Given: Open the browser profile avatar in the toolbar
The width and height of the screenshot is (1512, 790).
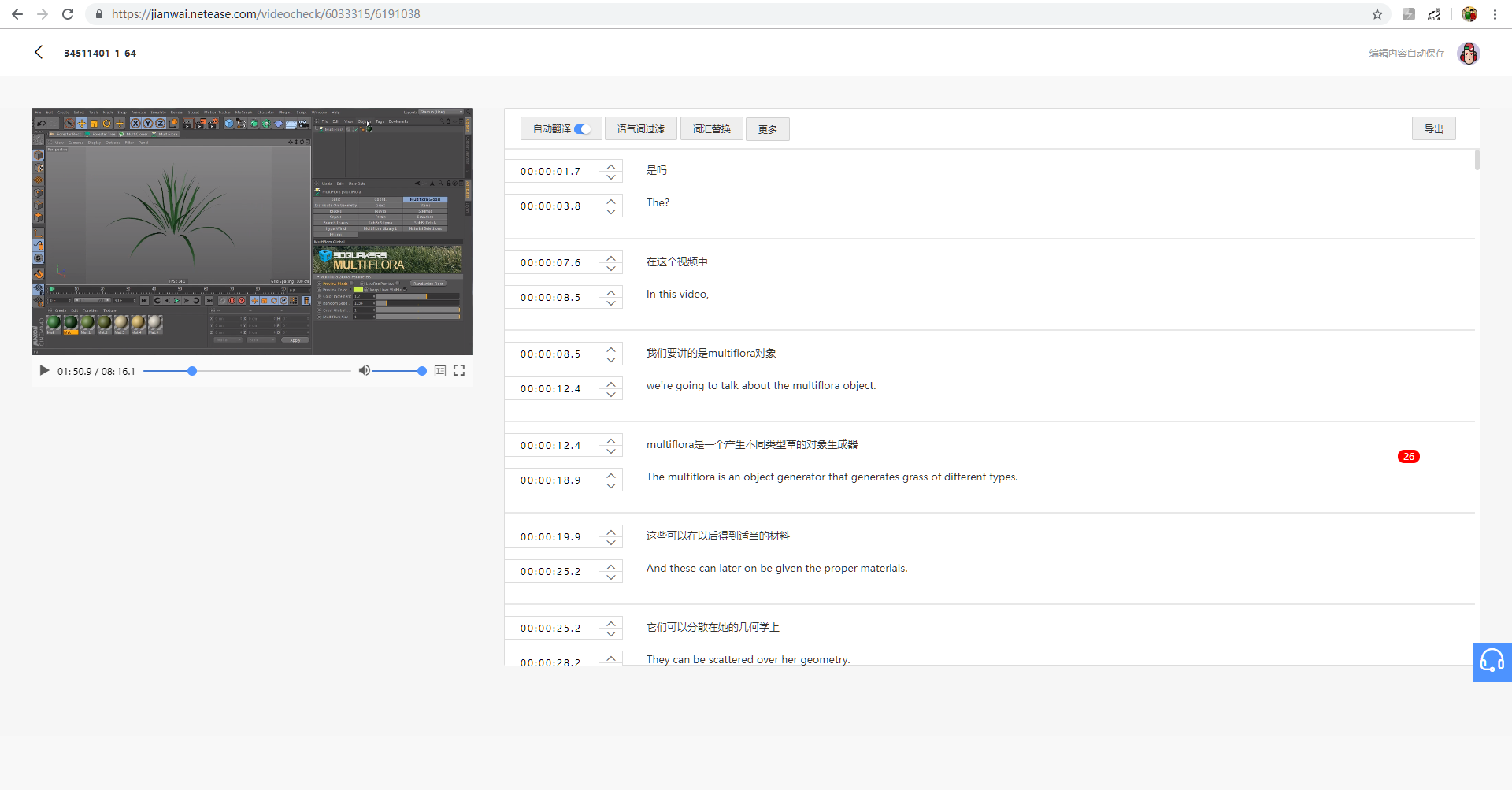Looking at the screenshot, I should tap(1469, 14).
